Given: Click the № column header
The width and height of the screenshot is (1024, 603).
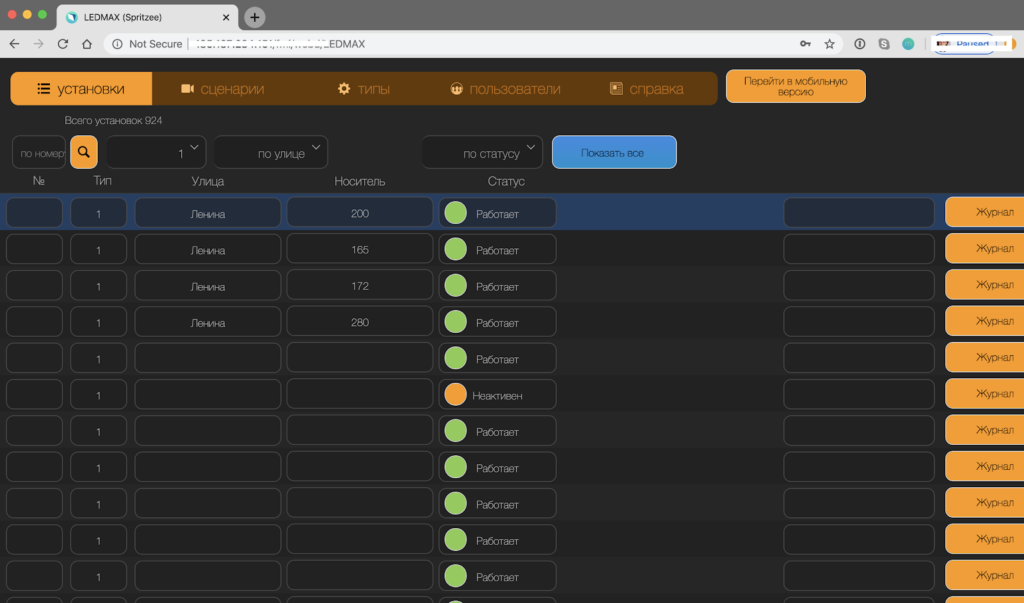Looking at the screenshot, I should tap(39, 180).
